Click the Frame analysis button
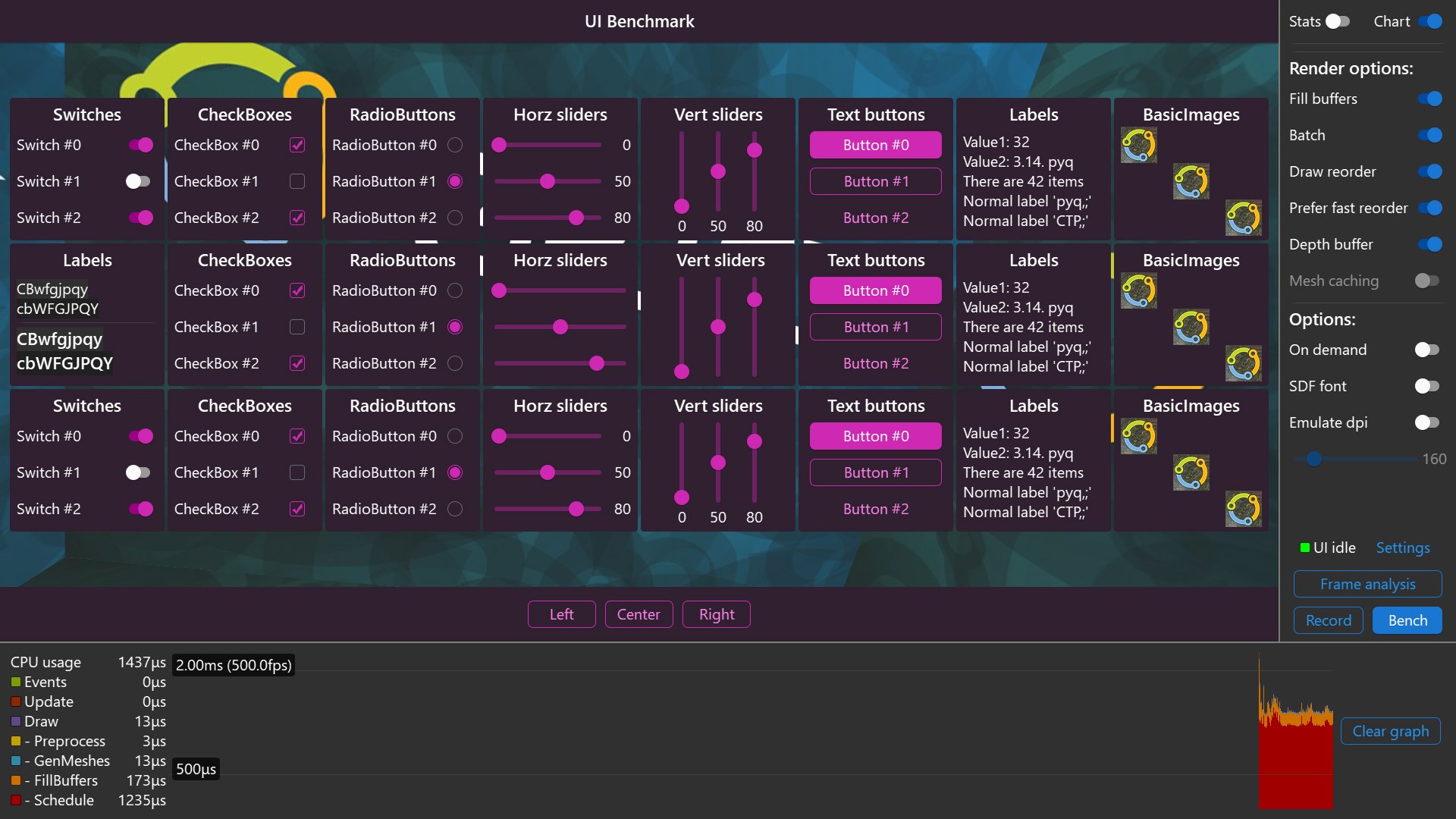 pos(1367,584)
